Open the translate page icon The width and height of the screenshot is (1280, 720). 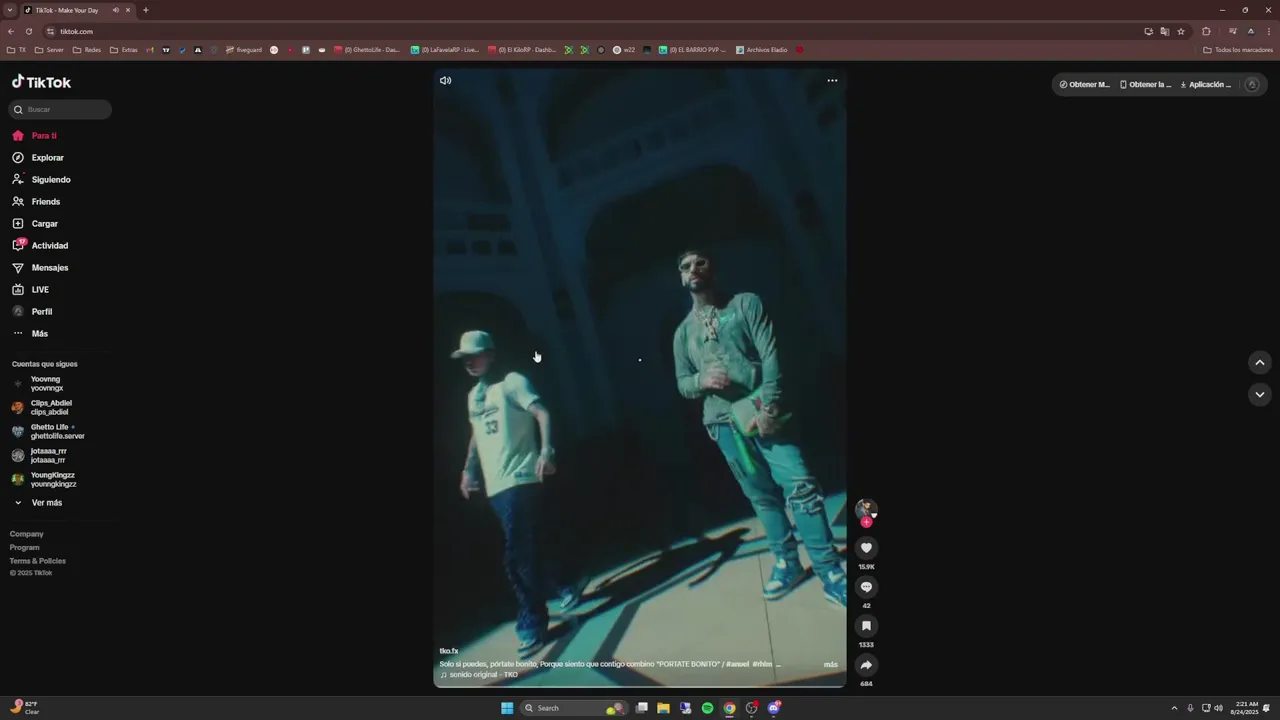coord(1164,31)
